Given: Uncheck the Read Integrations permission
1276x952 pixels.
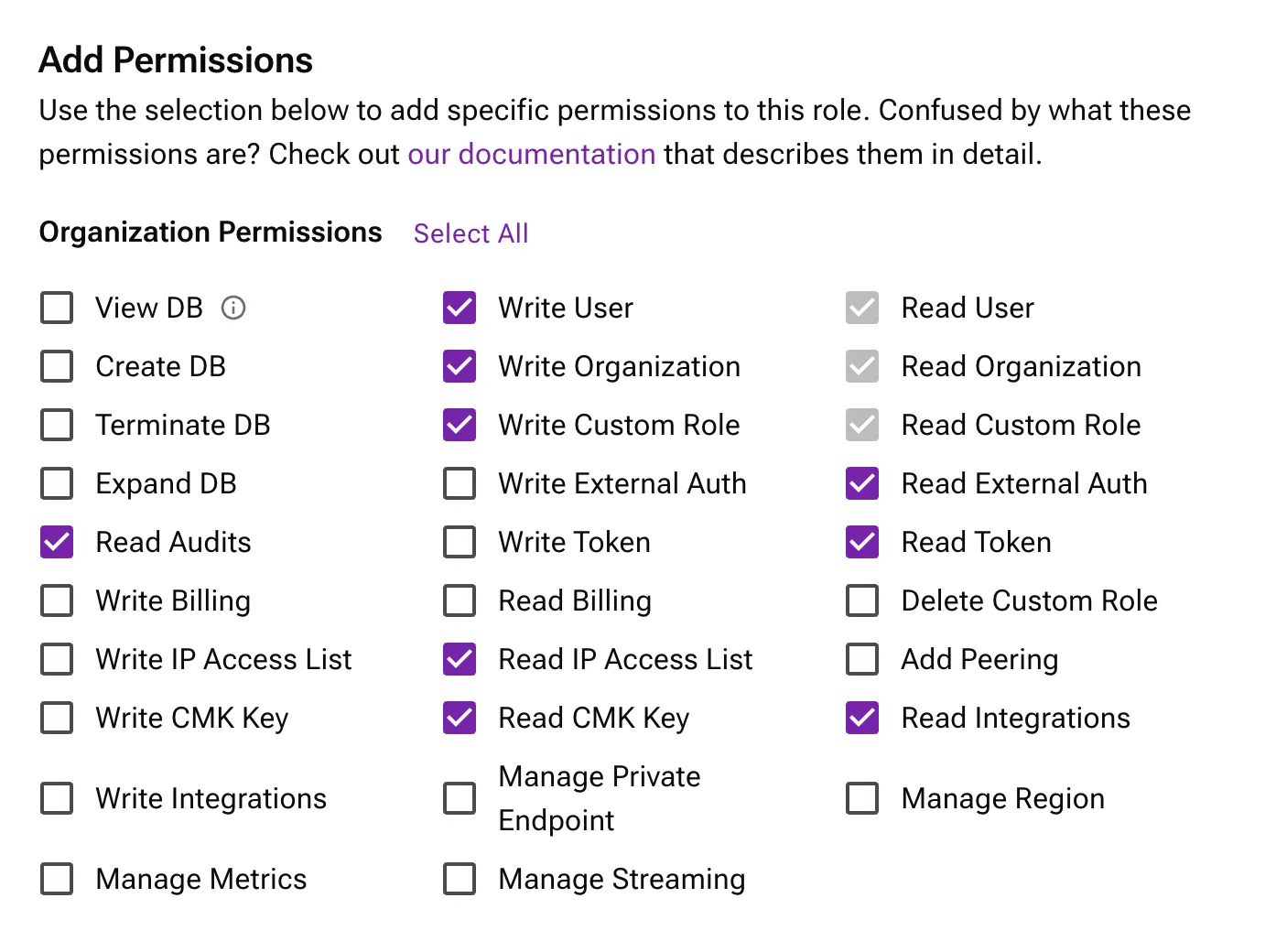Looking at the screenshot, I should click(862, 718).
